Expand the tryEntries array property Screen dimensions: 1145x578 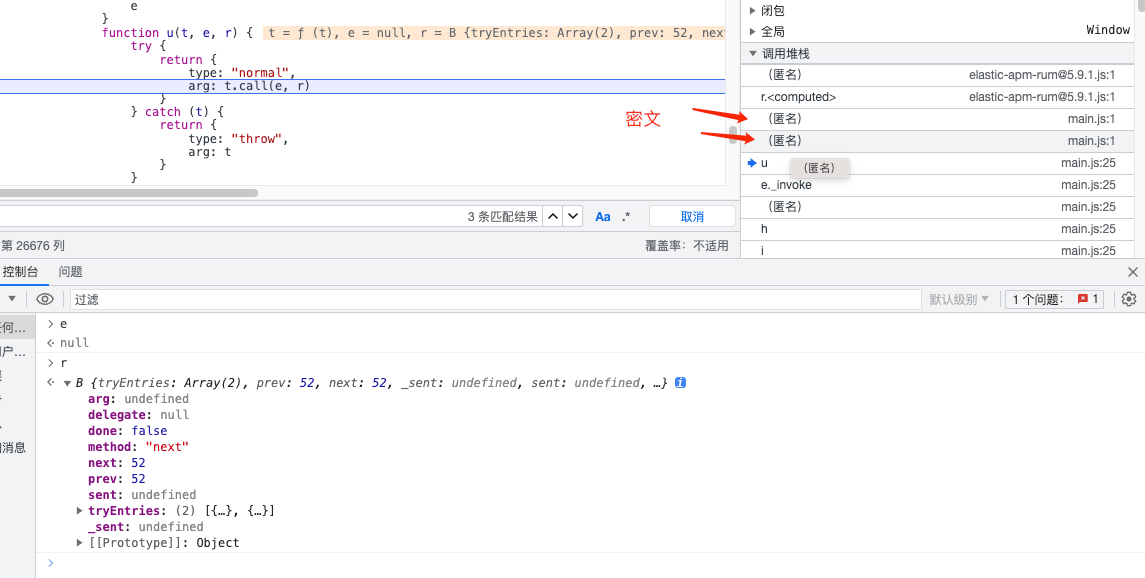[80, 511]
